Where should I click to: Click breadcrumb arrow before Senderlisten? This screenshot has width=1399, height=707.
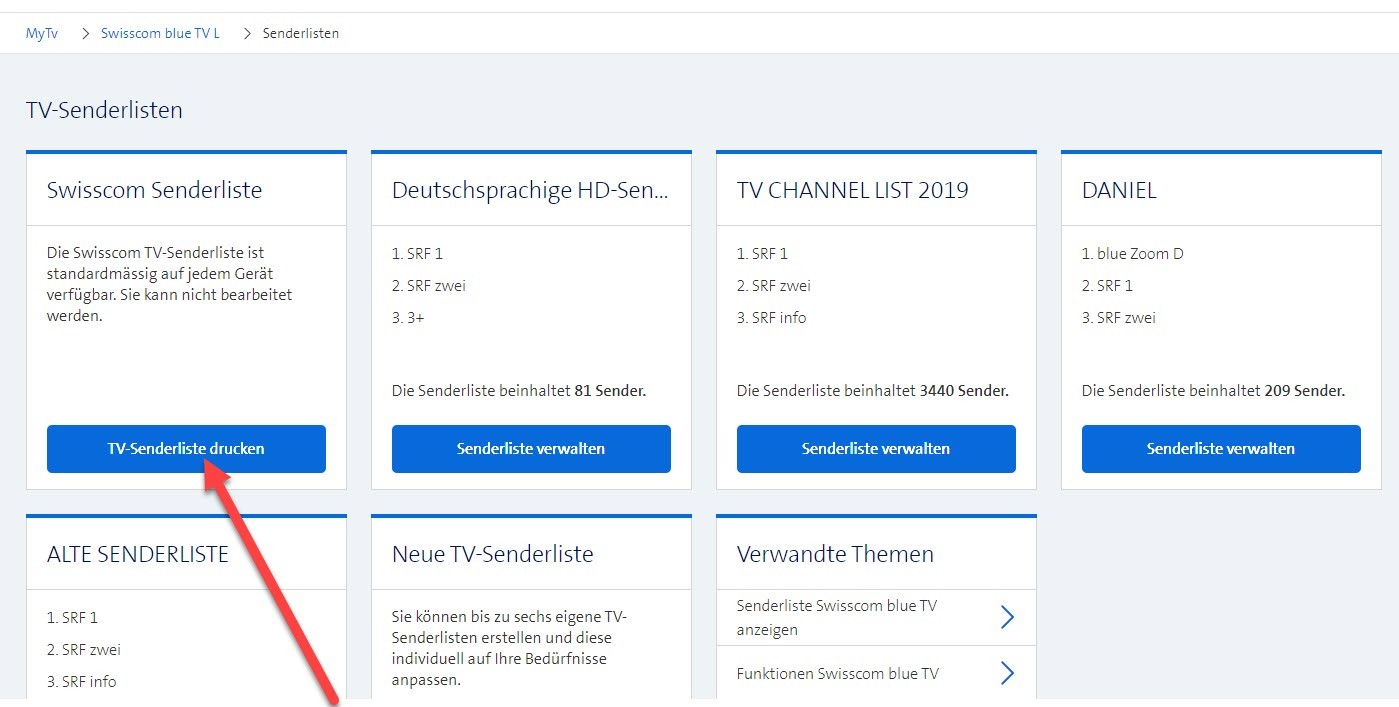(248, 34)
